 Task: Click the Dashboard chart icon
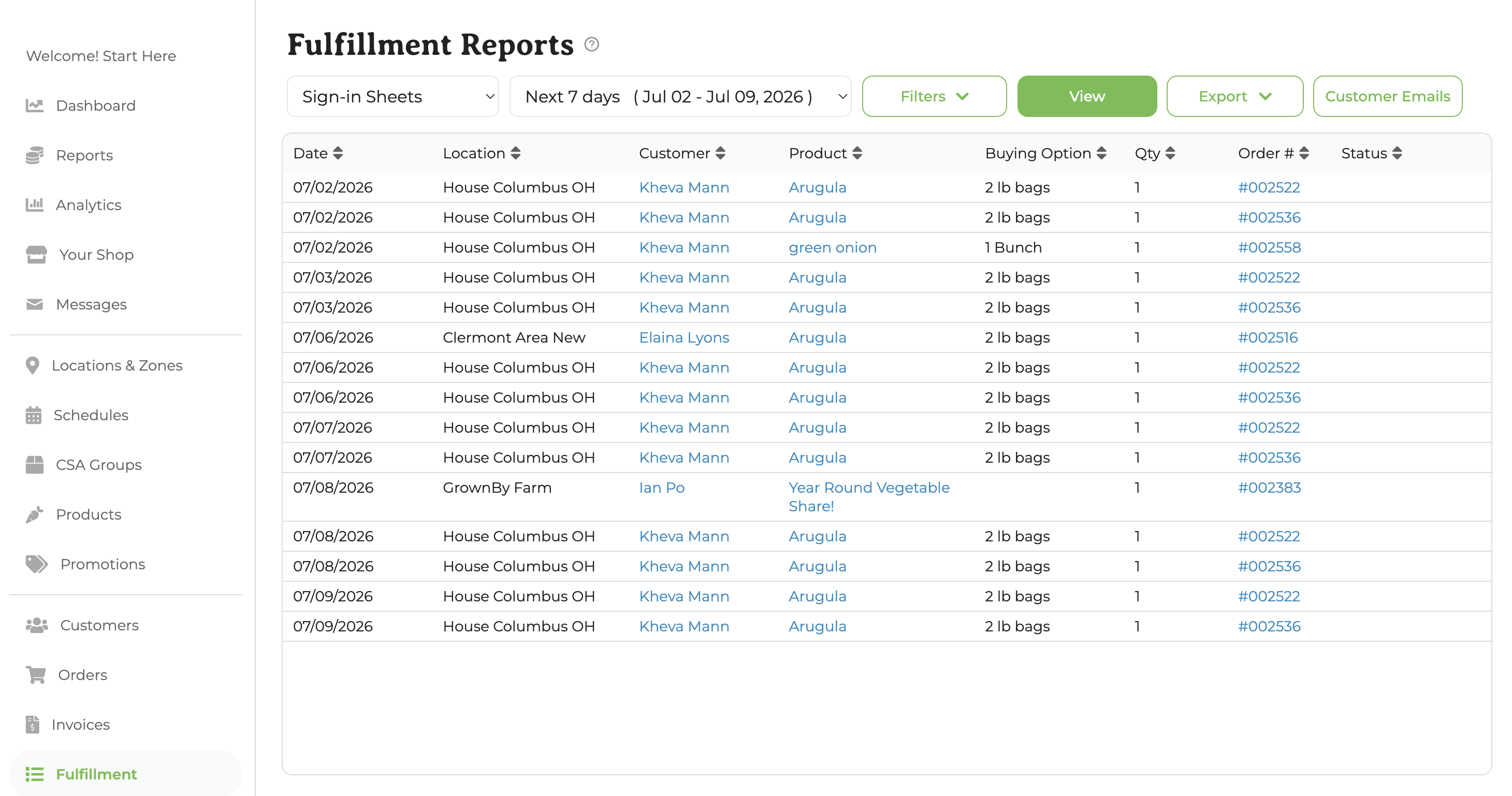[35, 106]
